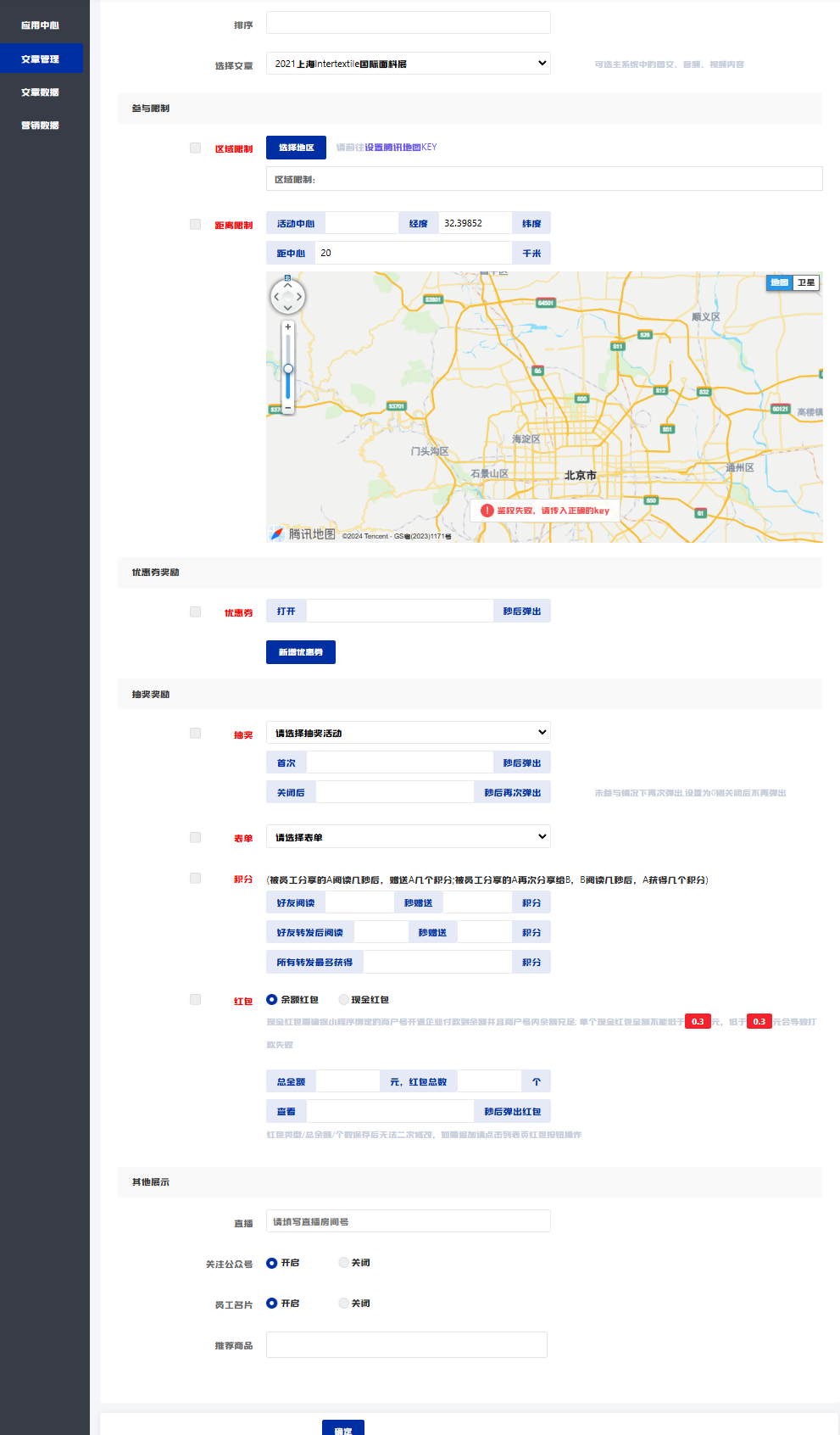Screen dimensions: 840x1435
Task: Open the 选择文章 dropdown
Action: pos(408,64)
